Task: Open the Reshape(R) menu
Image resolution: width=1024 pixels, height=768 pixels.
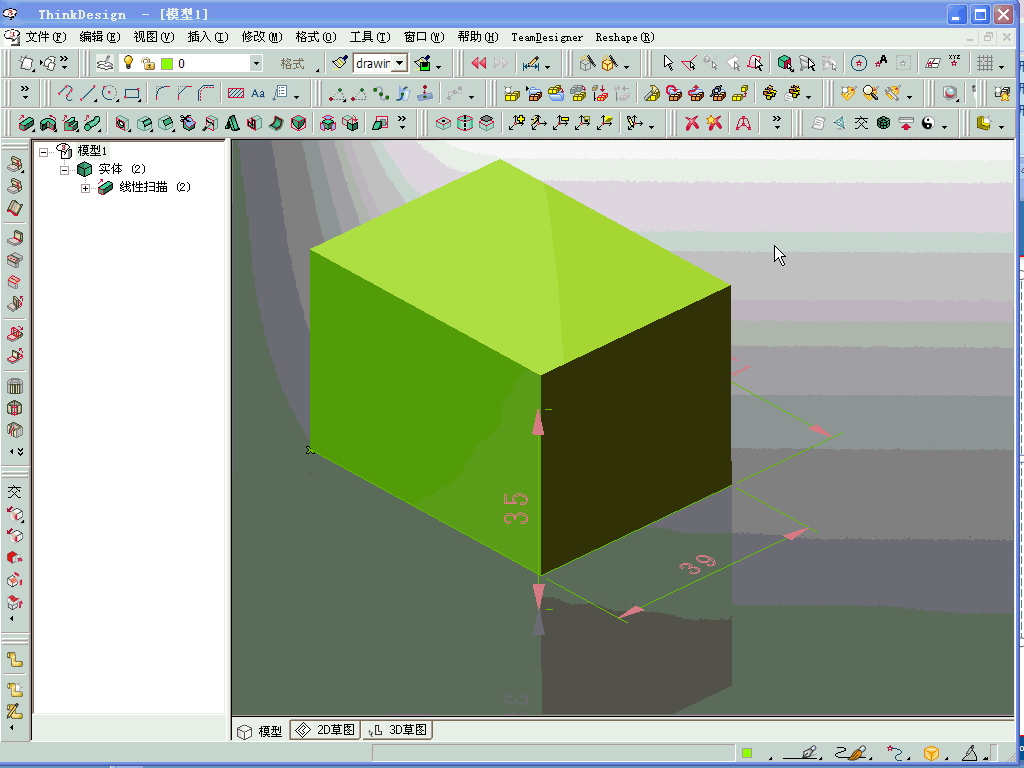Action: click(624, 37)
